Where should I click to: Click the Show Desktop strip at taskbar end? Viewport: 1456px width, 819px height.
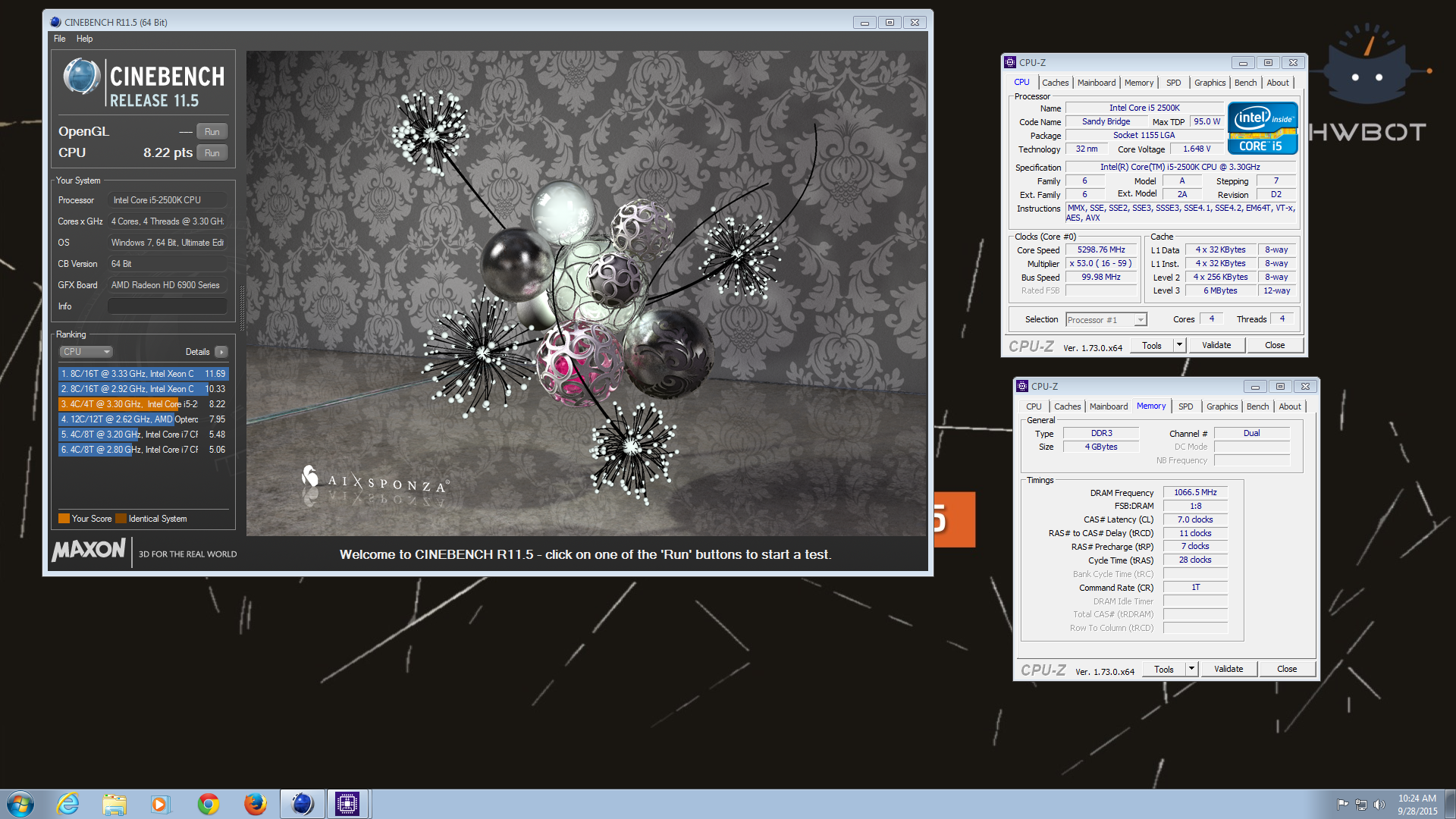(1451, 805)
